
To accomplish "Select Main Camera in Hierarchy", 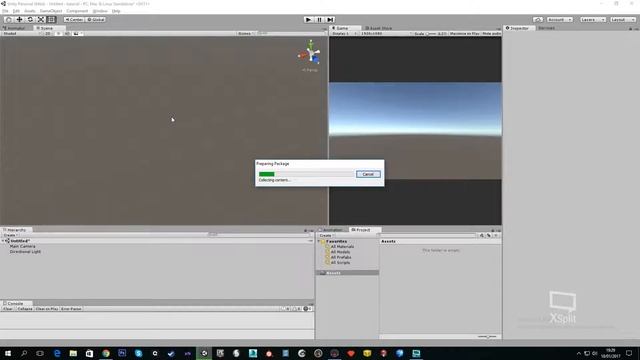I will point(22,247).
